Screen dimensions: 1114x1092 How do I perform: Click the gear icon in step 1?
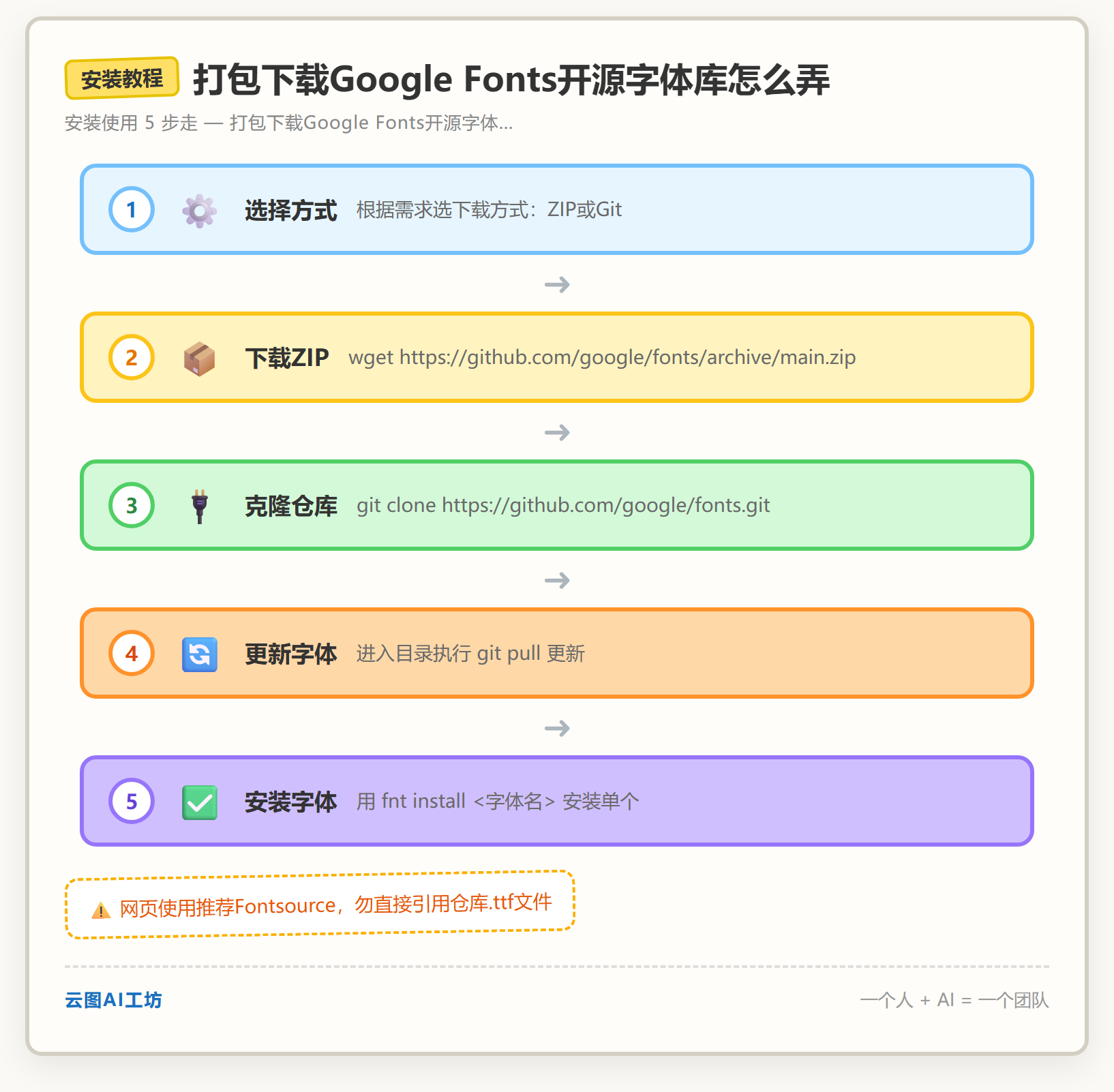200,211
